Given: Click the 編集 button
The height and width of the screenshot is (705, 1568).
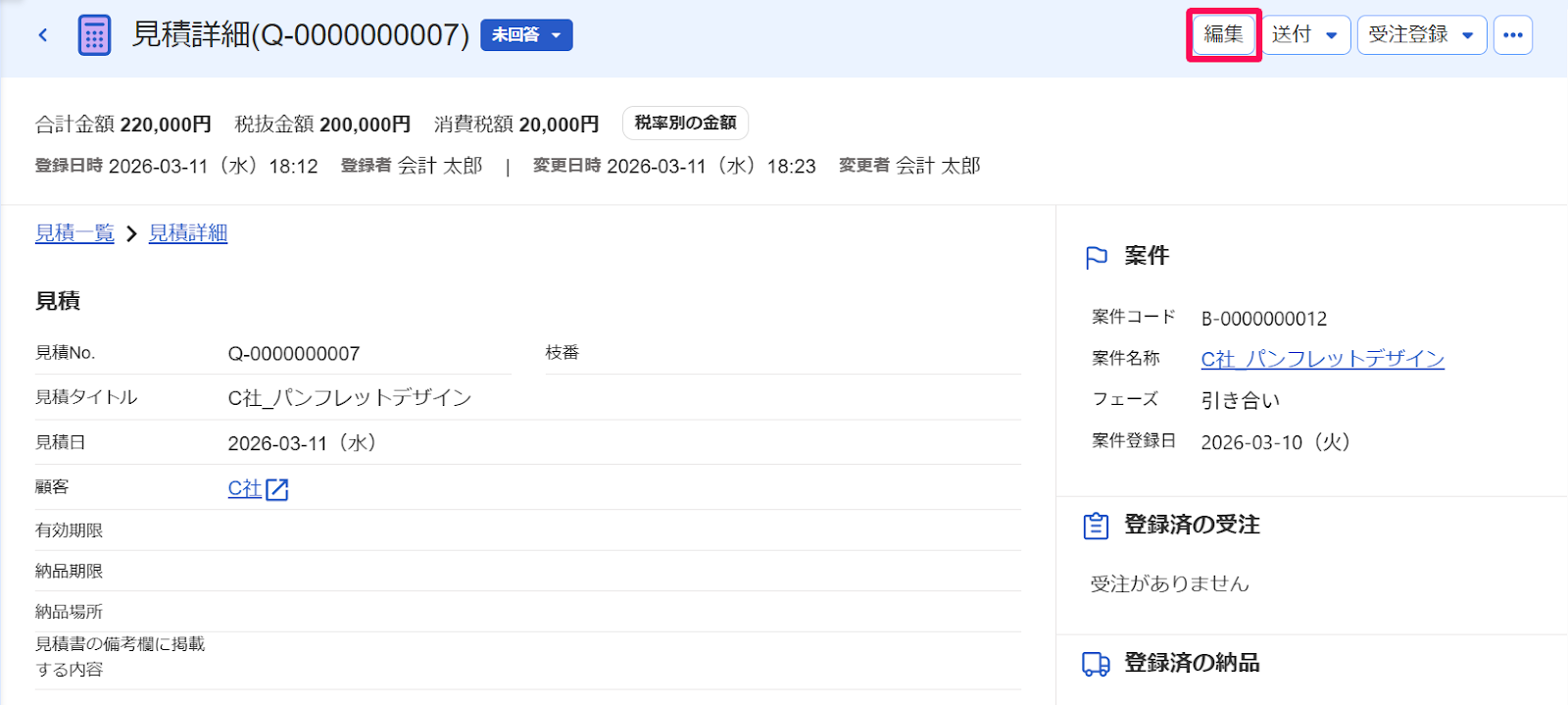Looking at the screenshot, I should click(x=1223, y=34).
